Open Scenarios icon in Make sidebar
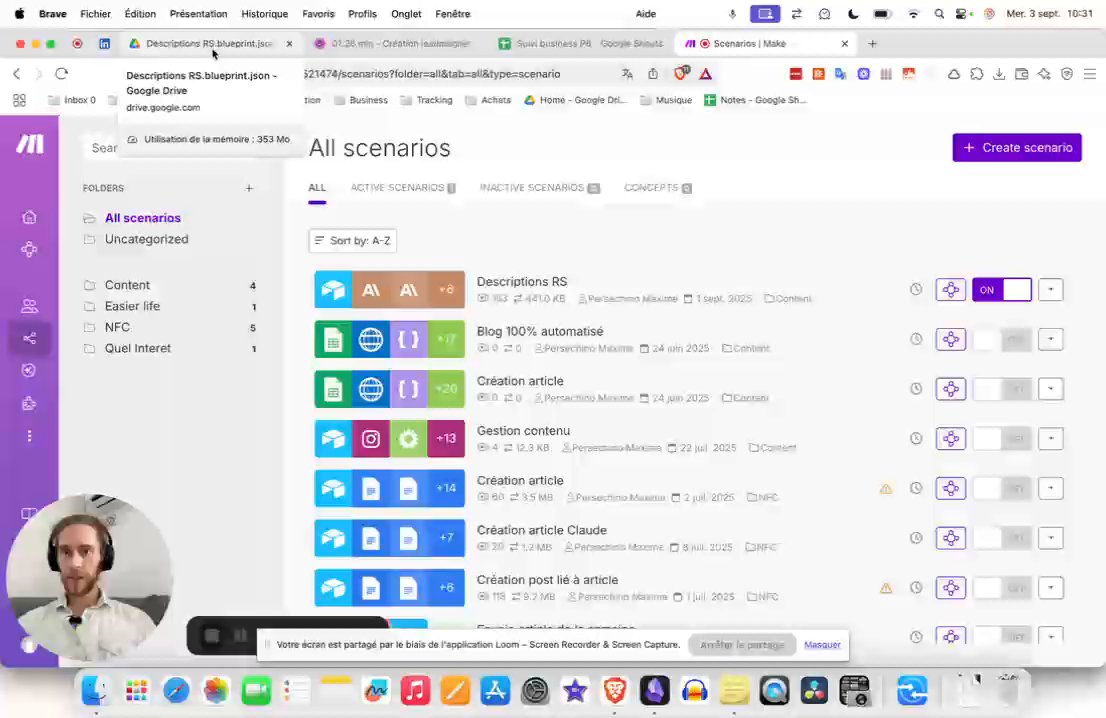 29,249
